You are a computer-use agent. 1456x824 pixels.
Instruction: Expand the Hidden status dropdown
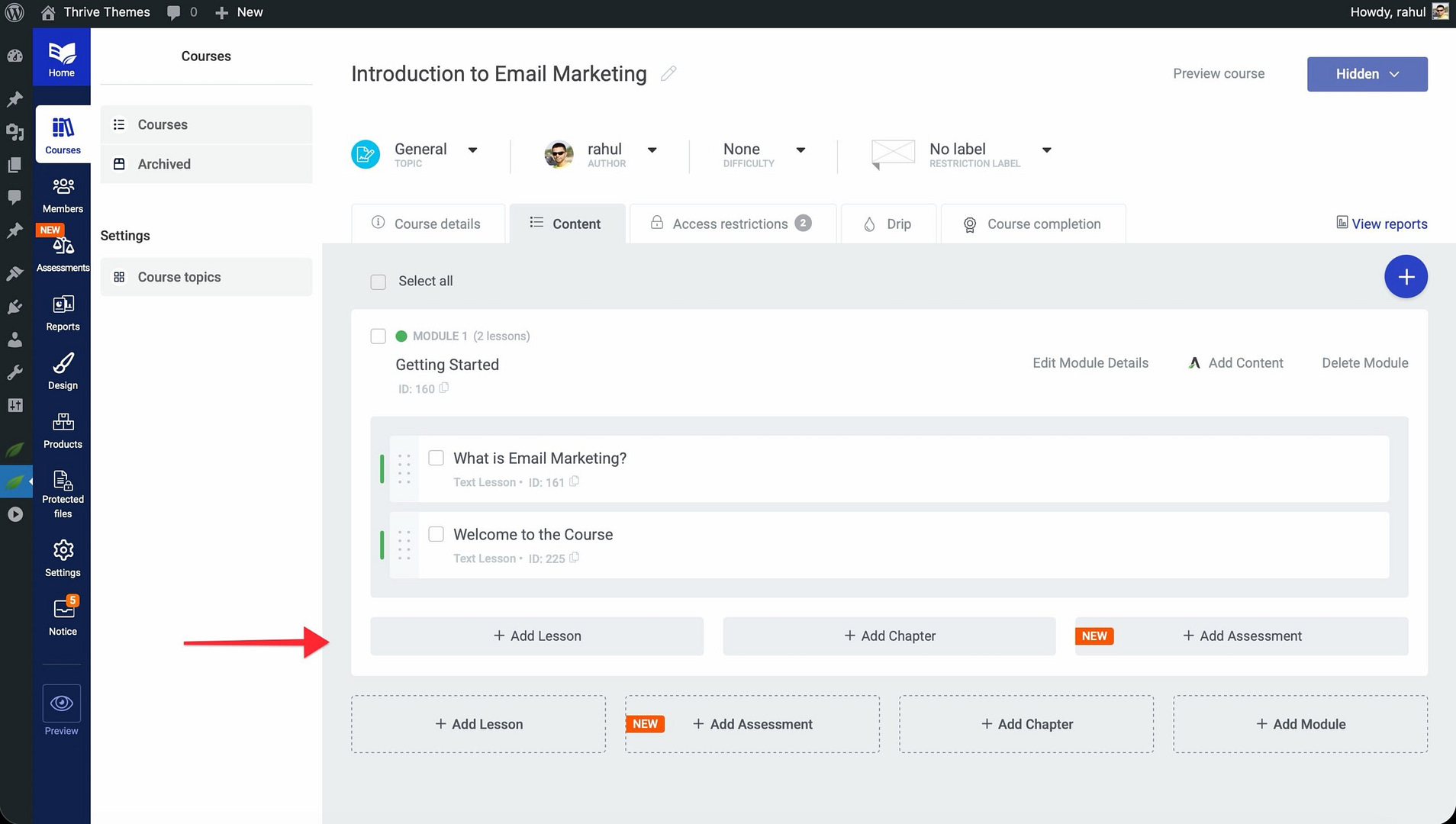pos(1367,74)
